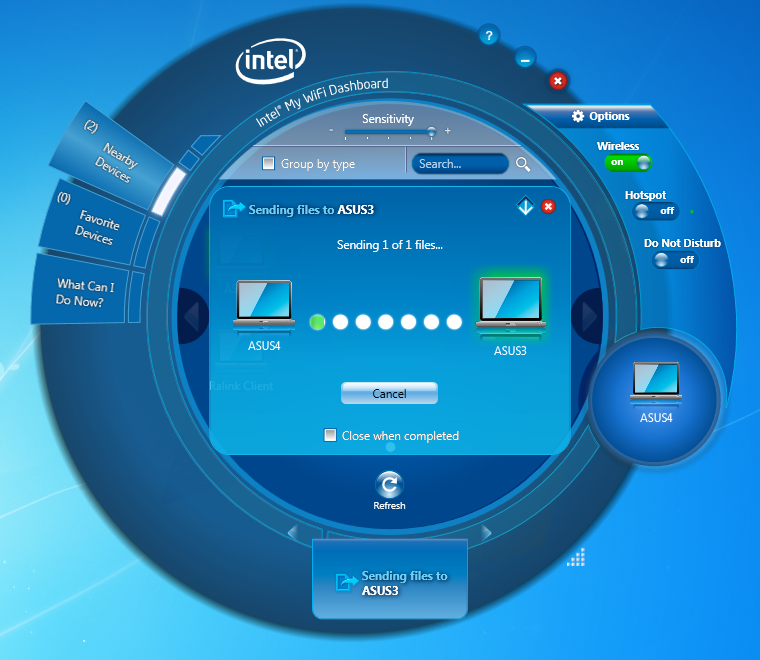Click the Sensitivity slider handle
The width and height of the screenshot is (760, 660).
431,131
